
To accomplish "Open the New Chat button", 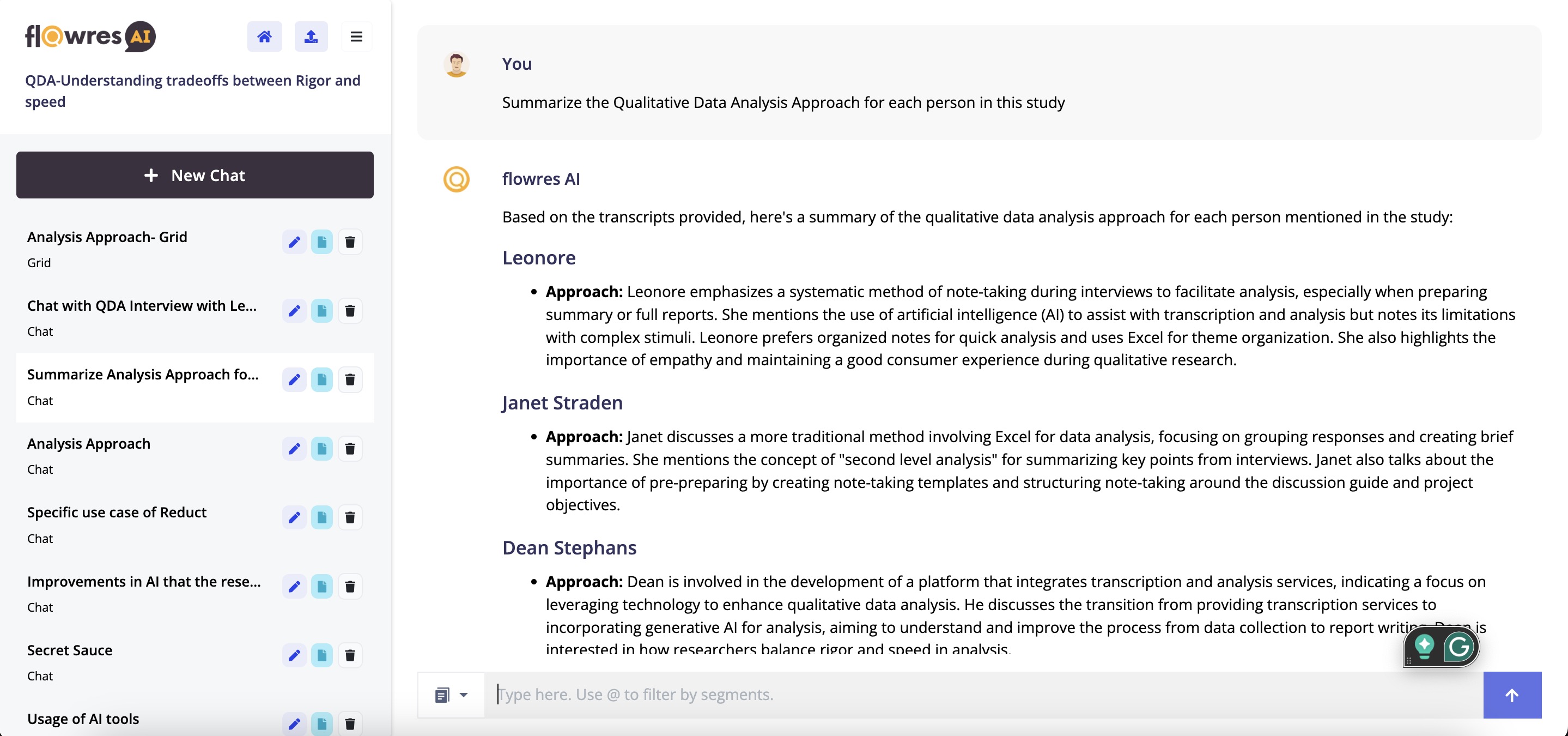I will [195, 175].
